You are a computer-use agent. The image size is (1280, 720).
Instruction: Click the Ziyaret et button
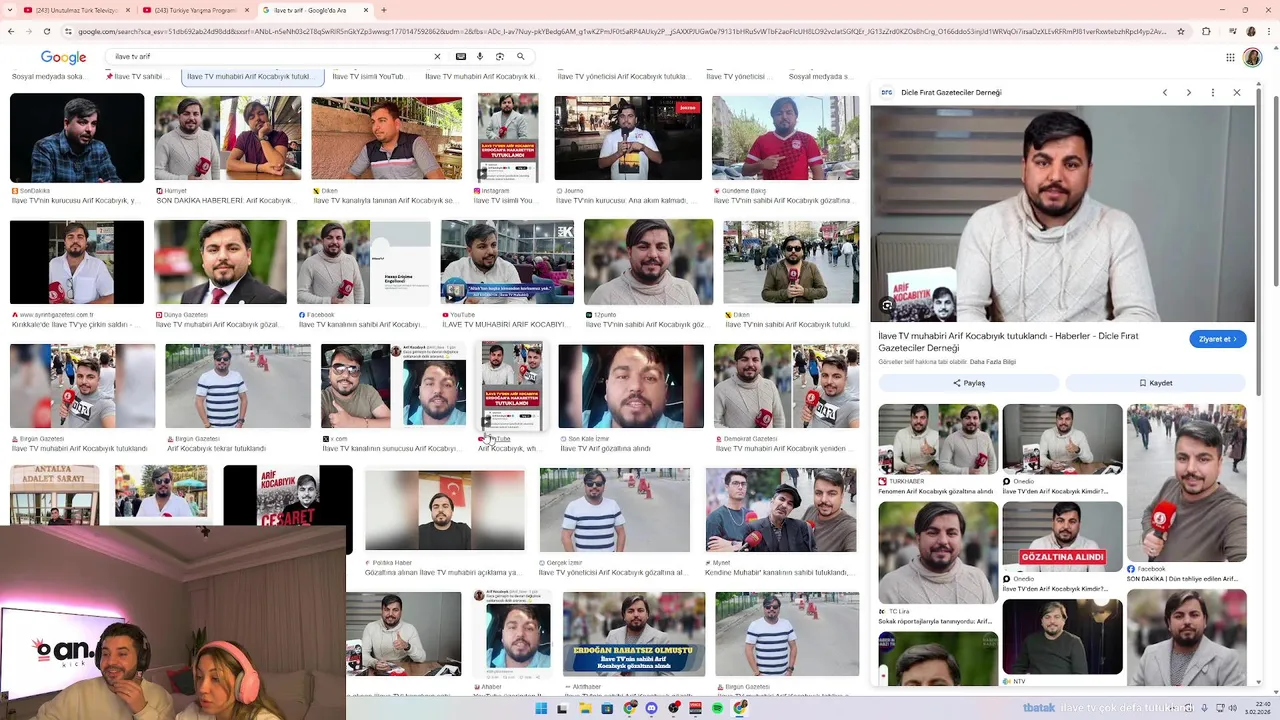(x=1217, y=339)
